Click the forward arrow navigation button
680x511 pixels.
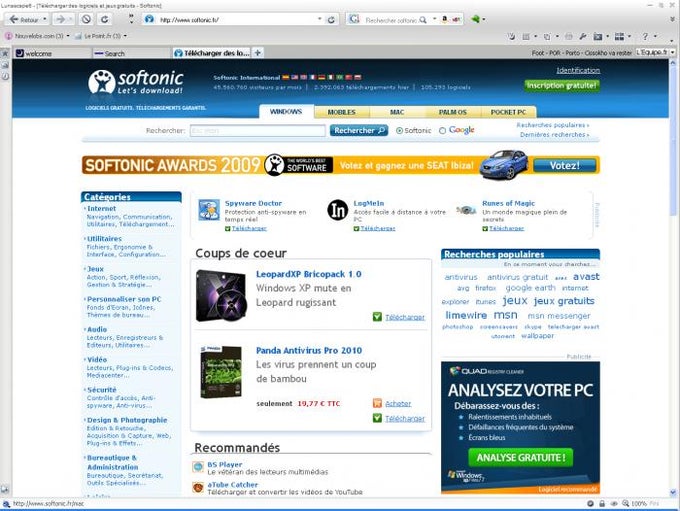click(61, 20)
